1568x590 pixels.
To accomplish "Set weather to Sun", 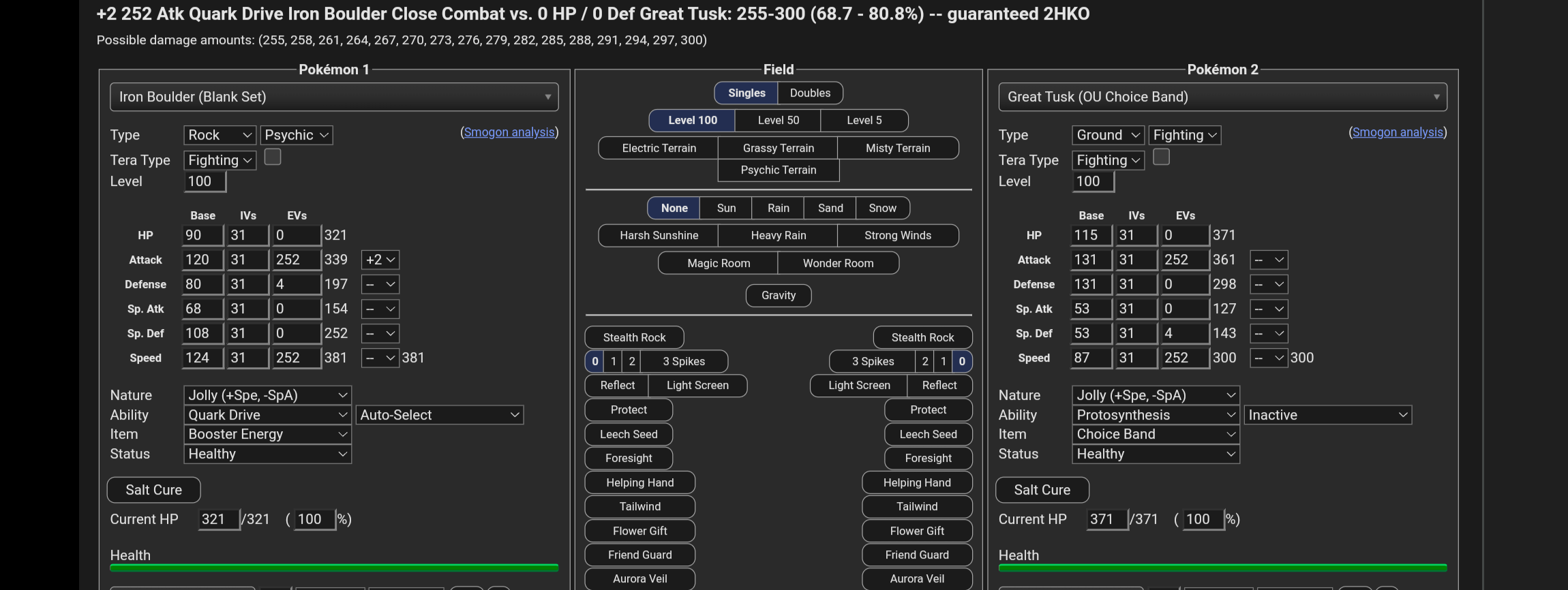I will 726,208.
